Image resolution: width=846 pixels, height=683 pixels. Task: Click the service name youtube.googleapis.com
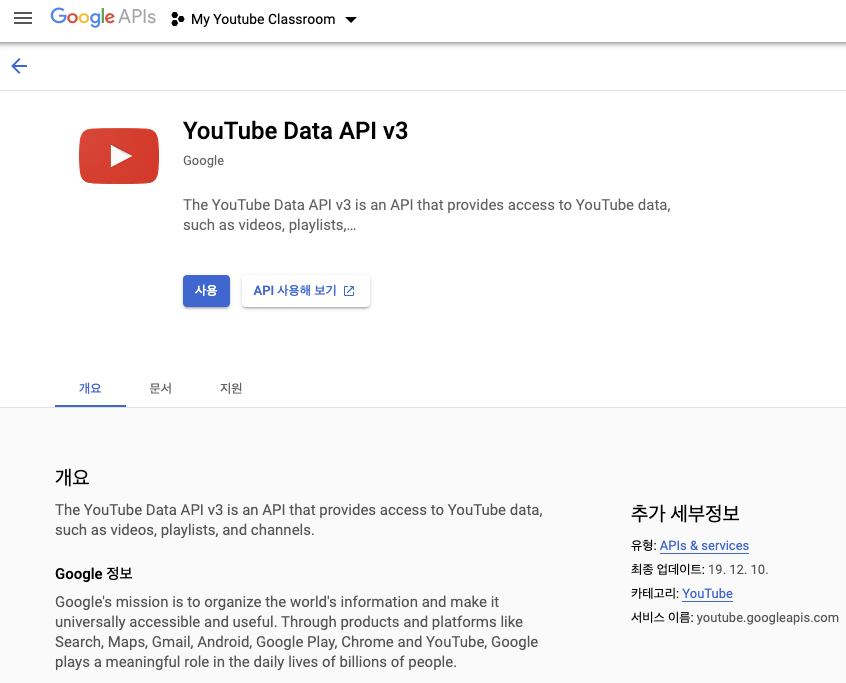point(767,618)
